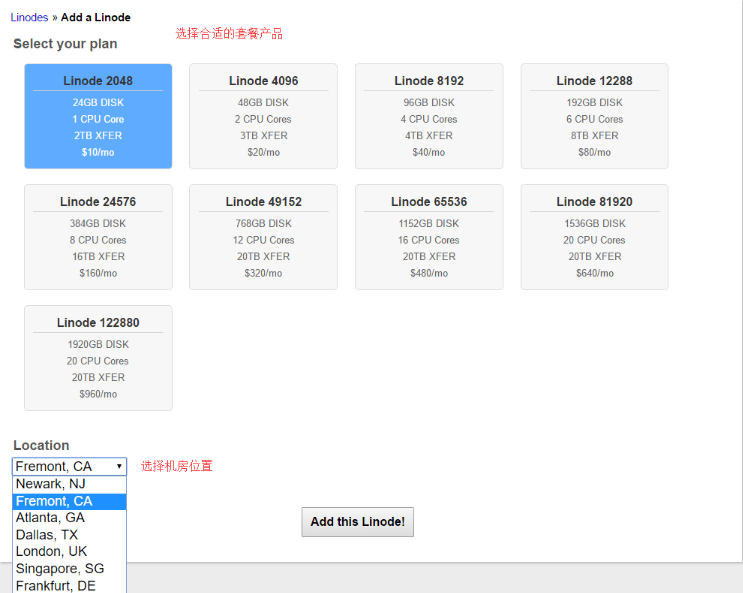
Task: Choose the Linode 24576 plan
Action: coord(98,236)
